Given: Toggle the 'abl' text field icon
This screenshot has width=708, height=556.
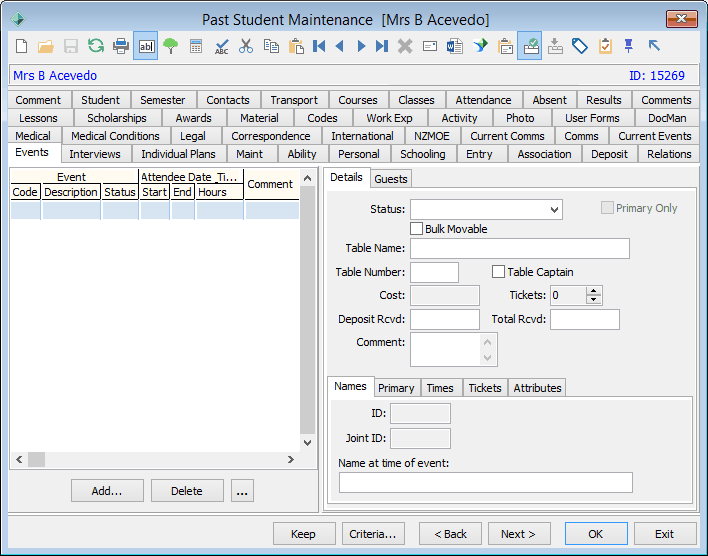Looking at the screenshot, I should [x=145, y=46].
